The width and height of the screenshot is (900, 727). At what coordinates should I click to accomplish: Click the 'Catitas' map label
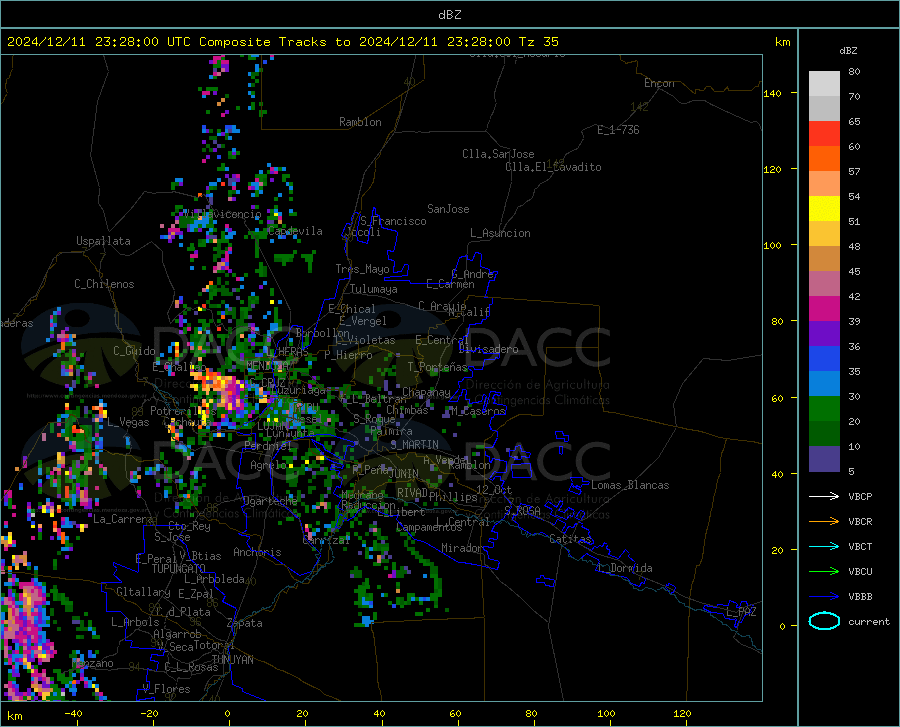(570, 539)
